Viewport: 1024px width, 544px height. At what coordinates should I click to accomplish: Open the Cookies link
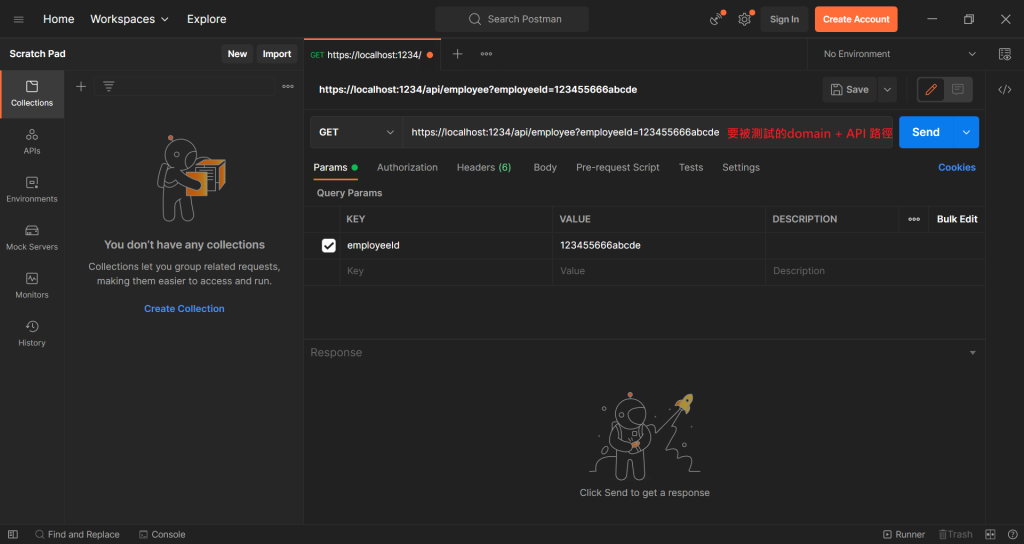957,167
